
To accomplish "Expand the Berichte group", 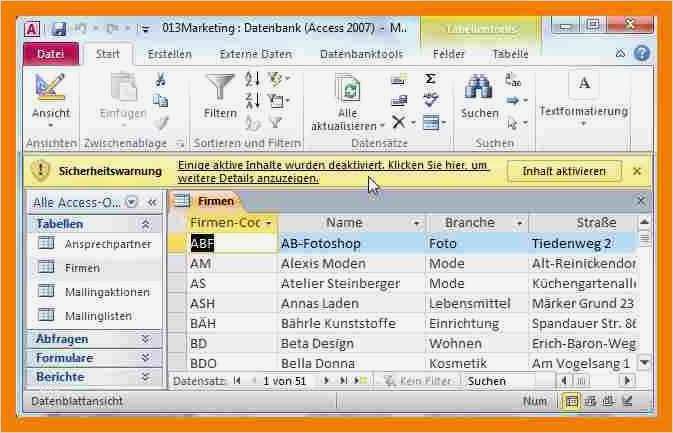I will click(146, 377).
